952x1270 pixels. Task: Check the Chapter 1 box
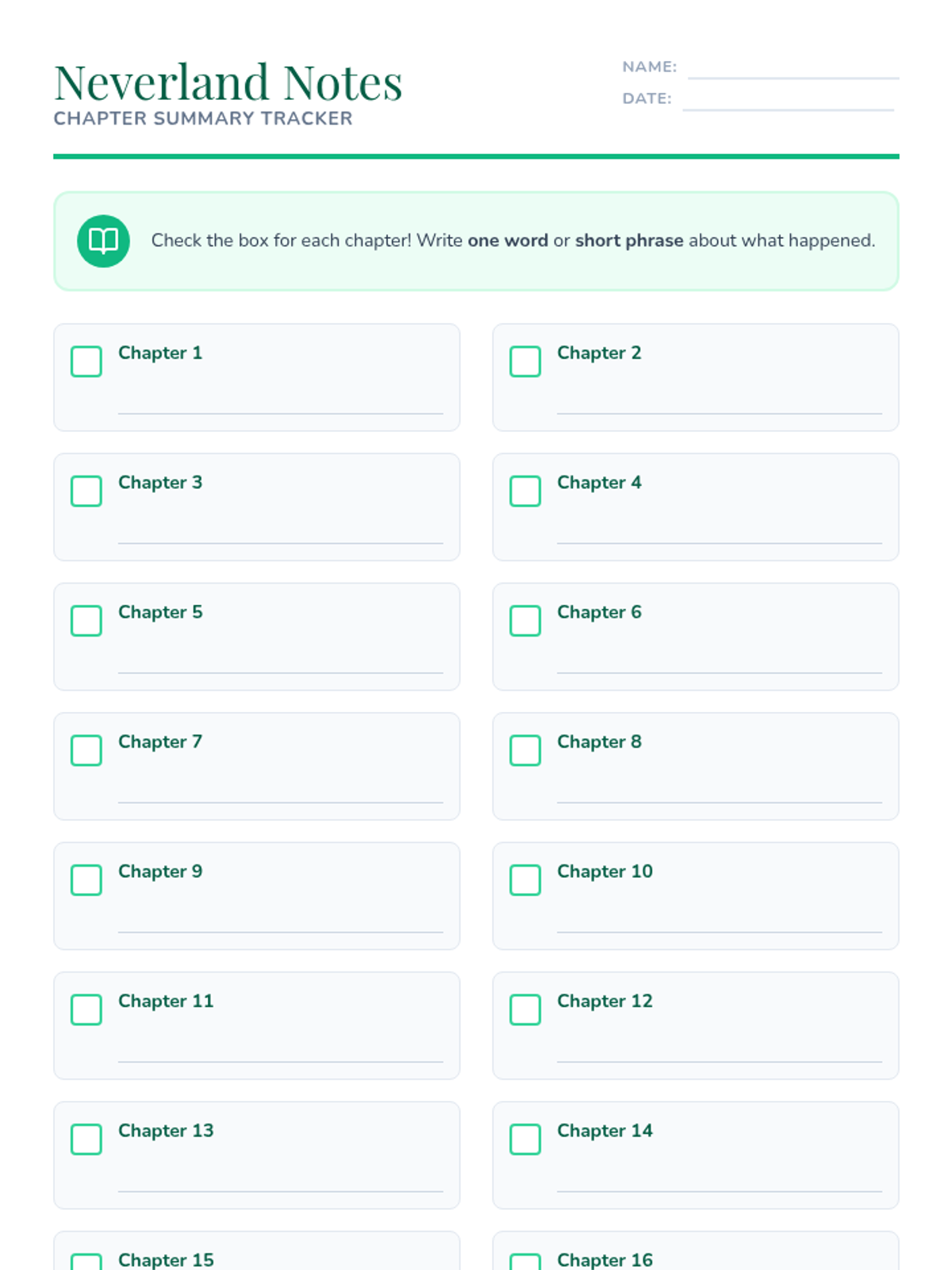click(86, 361)
